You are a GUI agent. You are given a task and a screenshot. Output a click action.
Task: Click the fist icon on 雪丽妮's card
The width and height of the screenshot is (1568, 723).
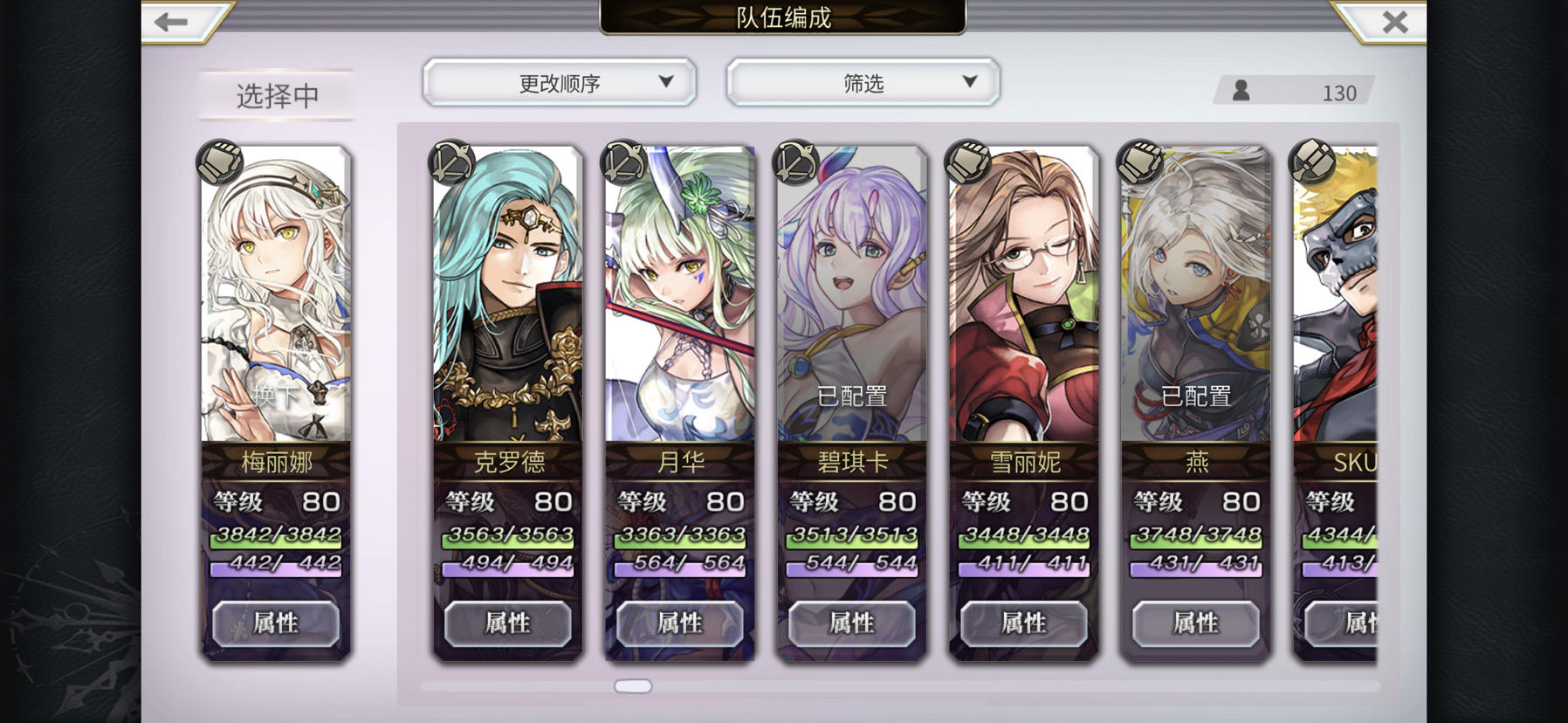[x=967, y=162]
